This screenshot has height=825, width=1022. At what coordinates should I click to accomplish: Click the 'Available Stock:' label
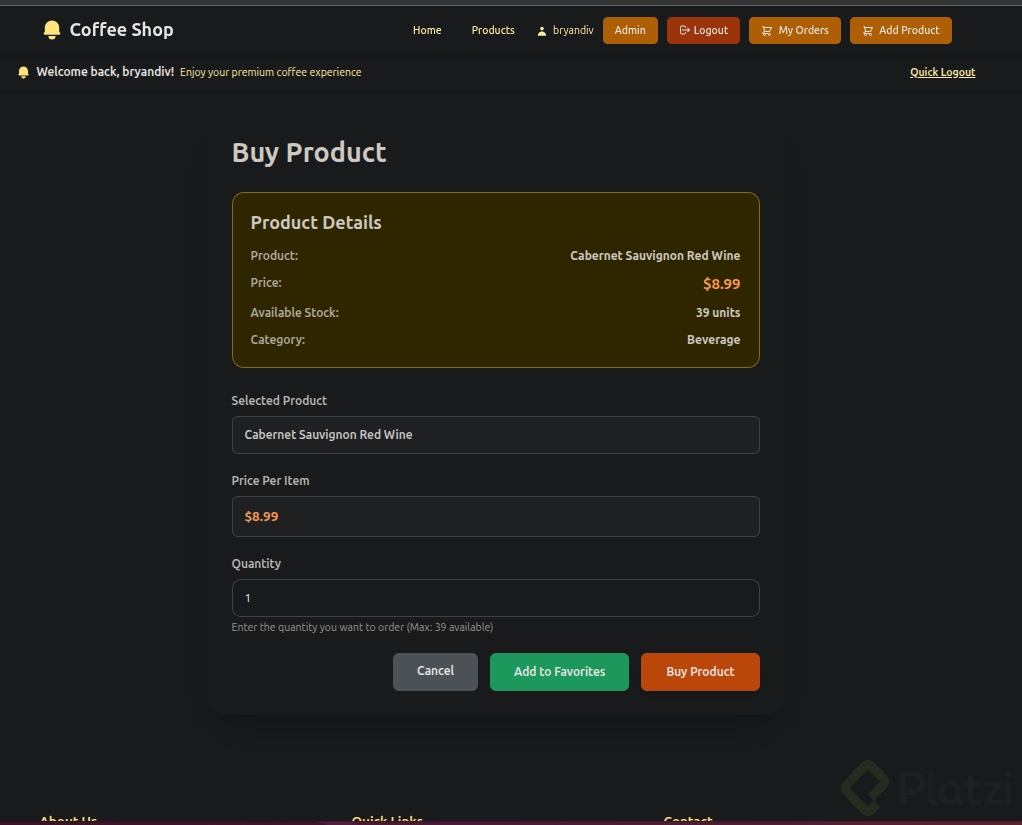295,312
